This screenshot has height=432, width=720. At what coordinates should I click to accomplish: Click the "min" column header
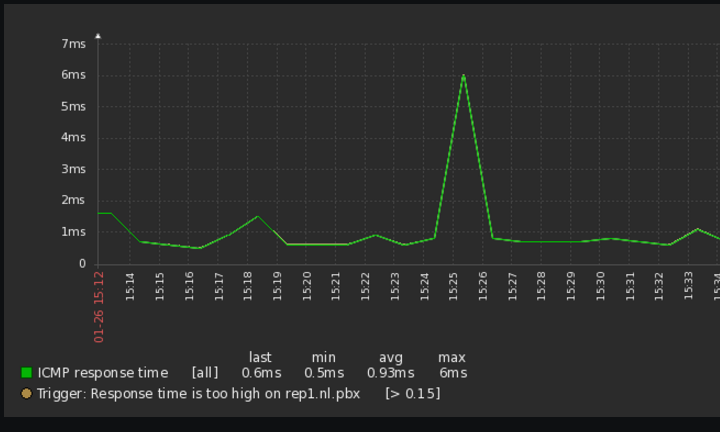tap(324, 357)
